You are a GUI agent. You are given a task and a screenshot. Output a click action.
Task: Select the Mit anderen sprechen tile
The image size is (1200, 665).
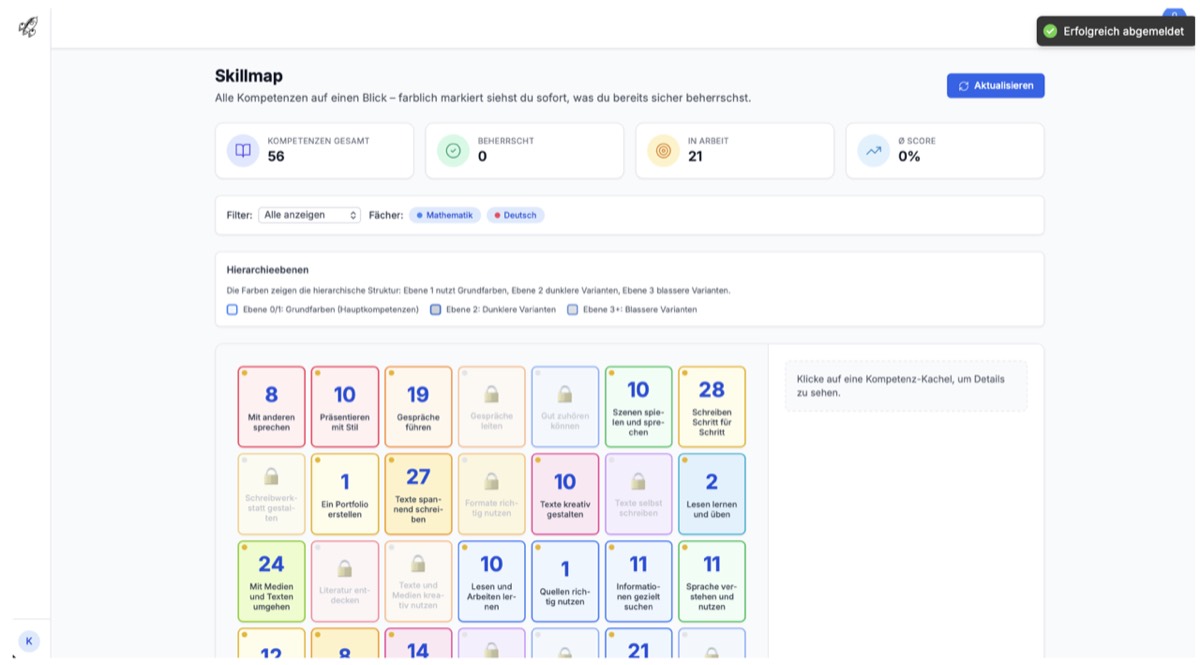[271, 406]
